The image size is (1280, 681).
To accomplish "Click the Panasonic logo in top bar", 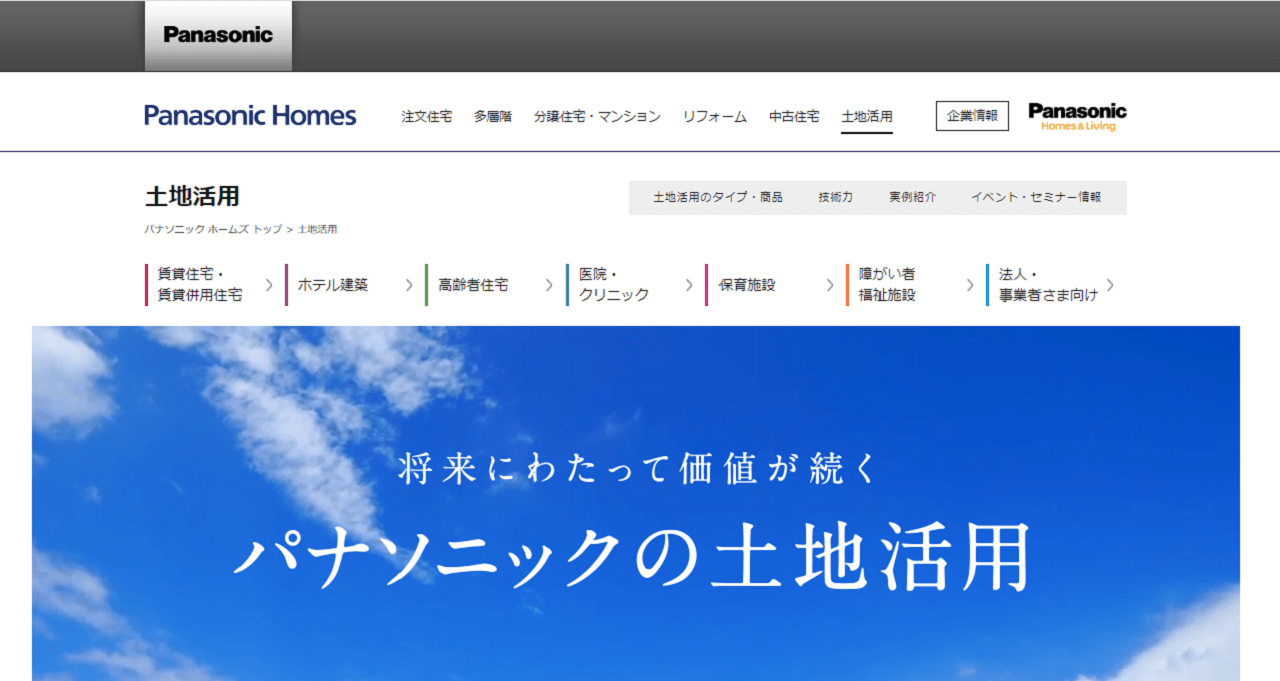I will coord(218,36).
